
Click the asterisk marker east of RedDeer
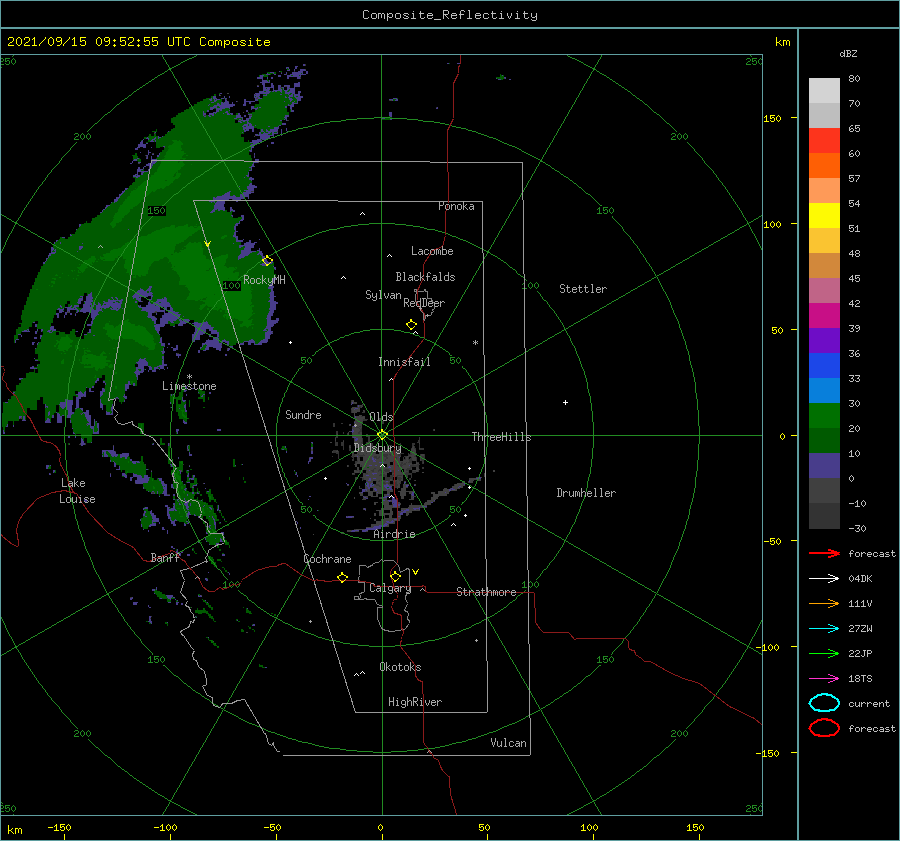click(475, 343)
